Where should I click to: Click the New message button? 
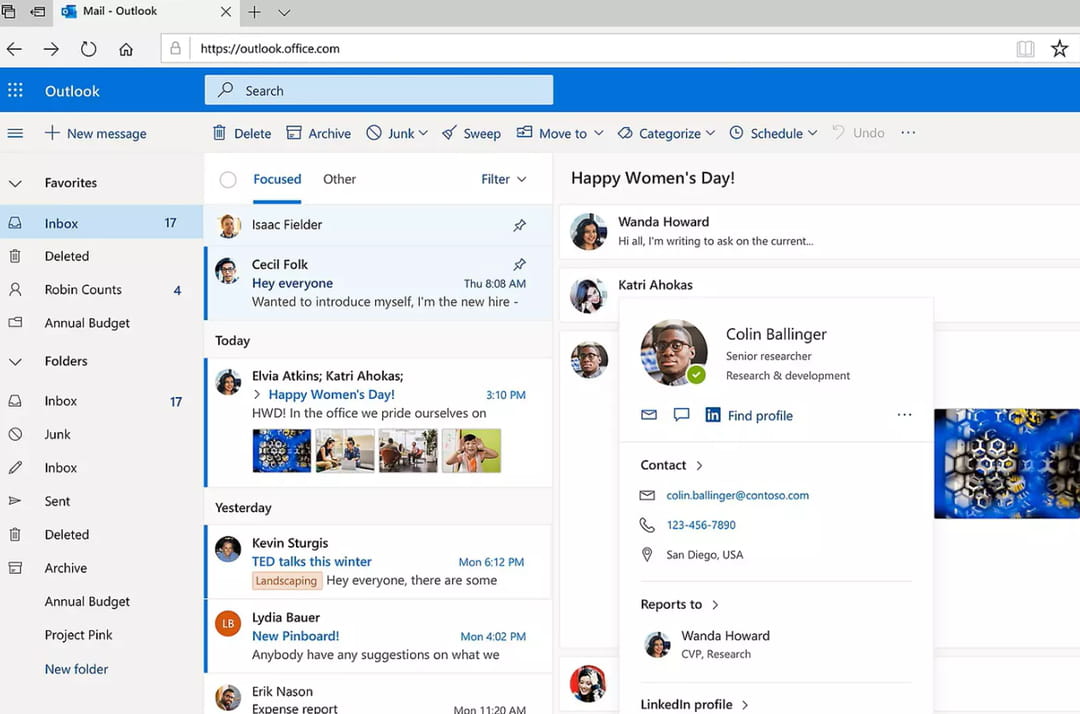[96, 133]
